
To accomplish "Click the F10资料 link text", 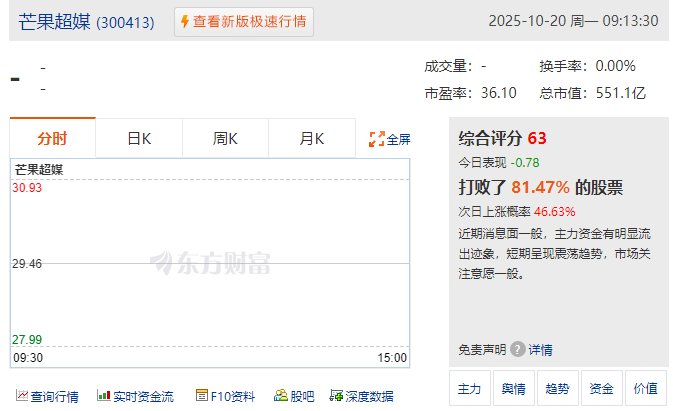I will (233, 396).
